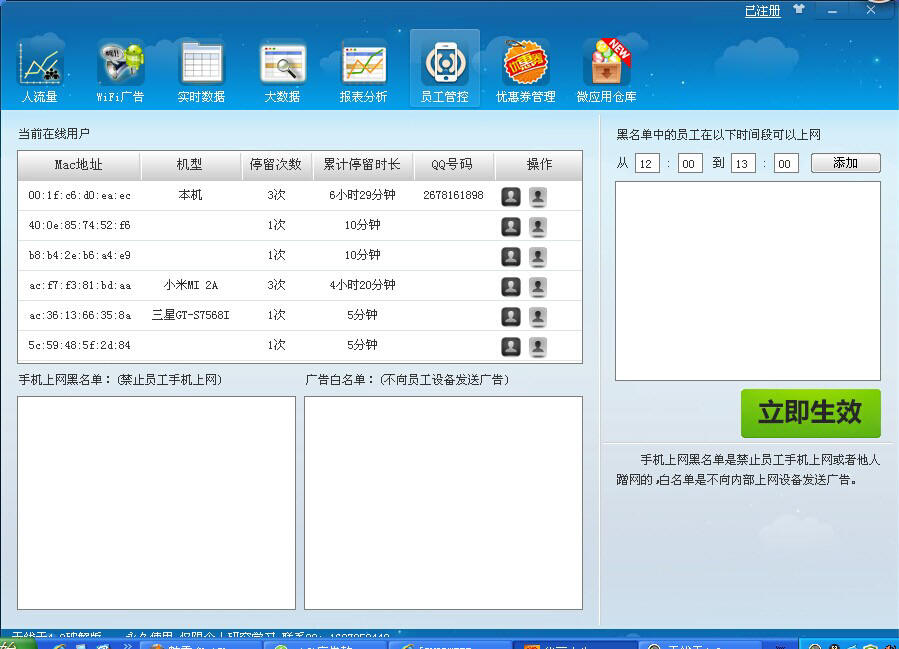Image resolution: width=899 pixels, height=649 pixels.
Task: Click dark user icon for 5c:59:48:5f:2d:84 row
Action: click(x=511, y=346)
